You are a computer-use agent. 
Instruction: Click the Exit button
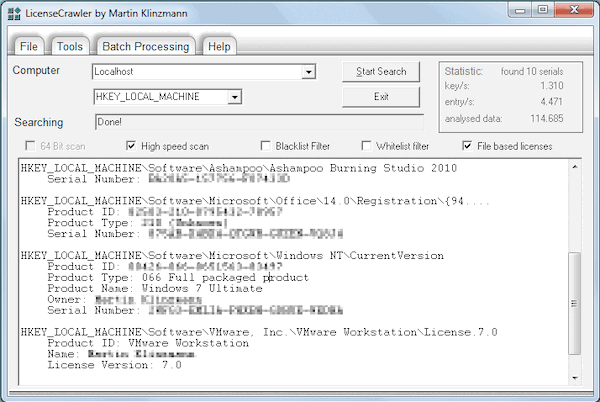coord(381,97)
